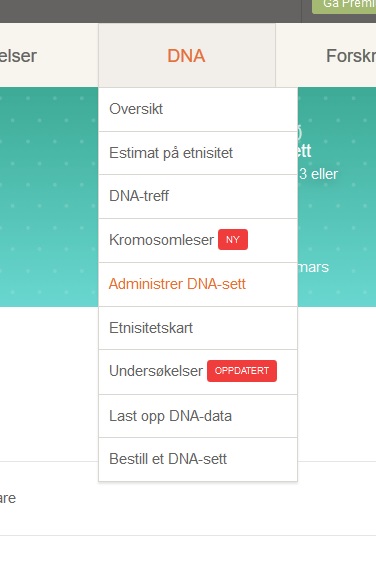Select Oversikt from the DNA menu
The height and width of the screenshot is (564, 376).
point(198,109)
